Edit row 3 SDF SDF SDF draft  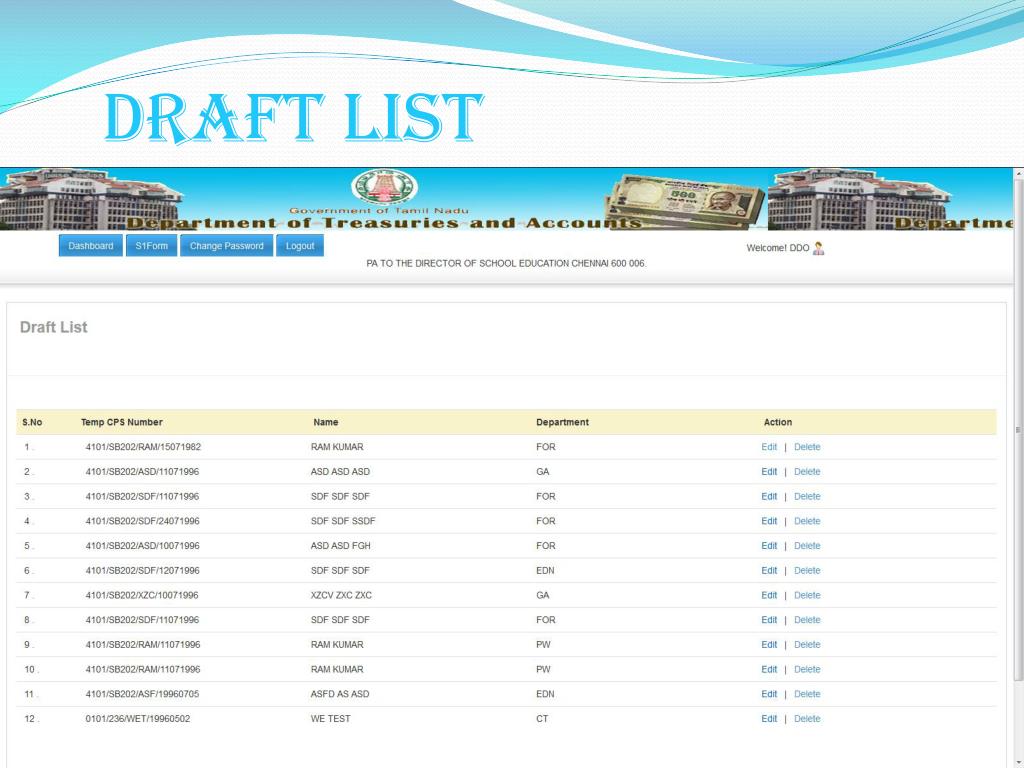[x=769, y=496]
